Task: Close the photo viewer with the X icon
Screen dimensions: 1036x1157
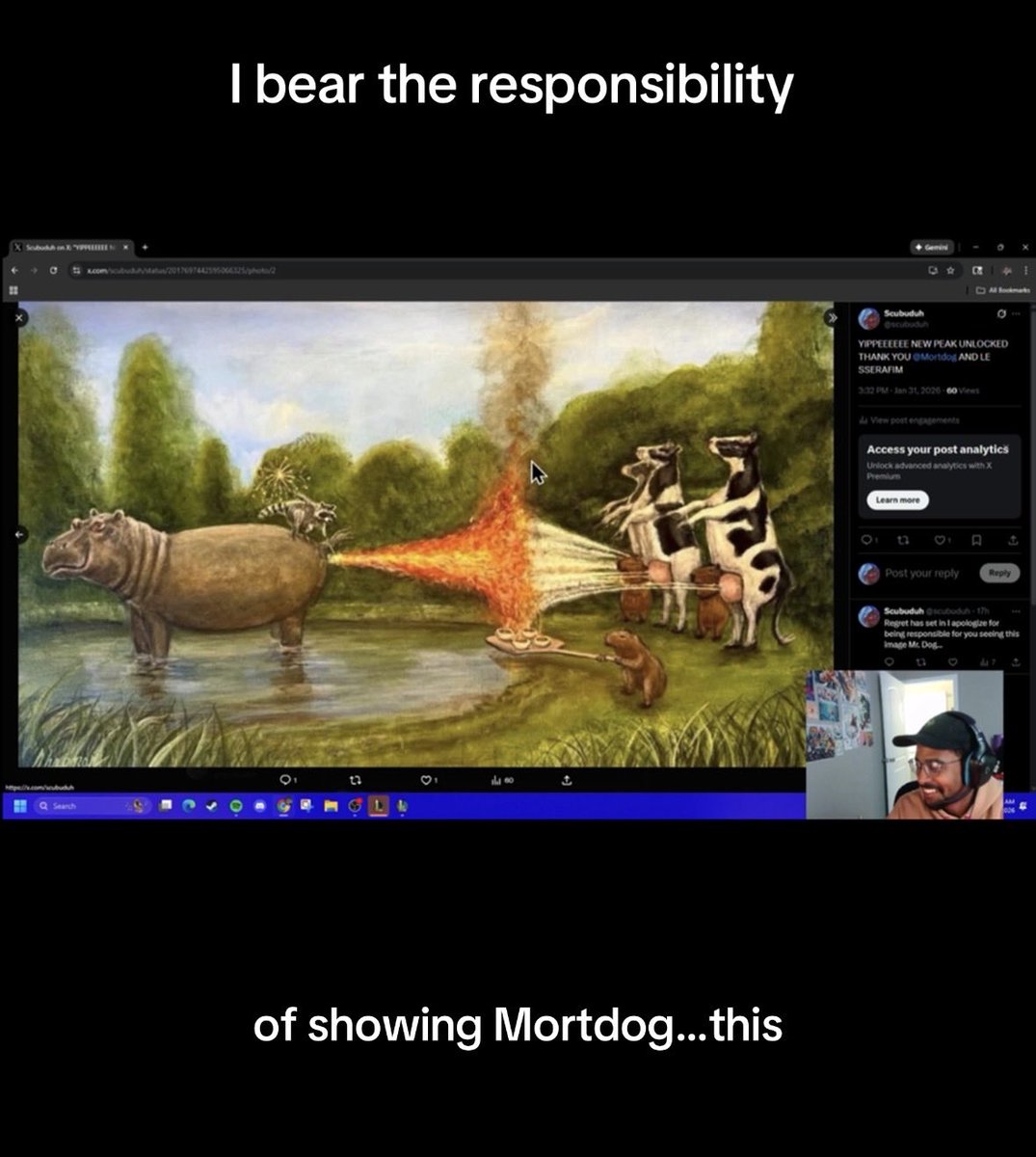Action: (x=19, y=316)
